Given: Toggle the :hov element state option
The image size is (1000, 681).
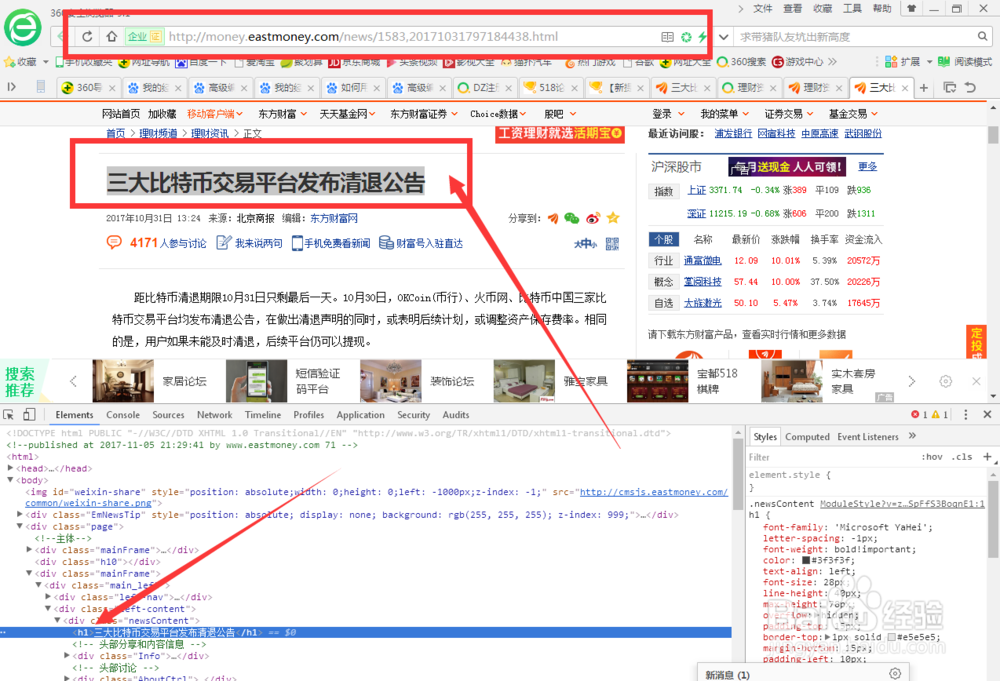Looking at the screenshot, I should (x=932, y=457).
